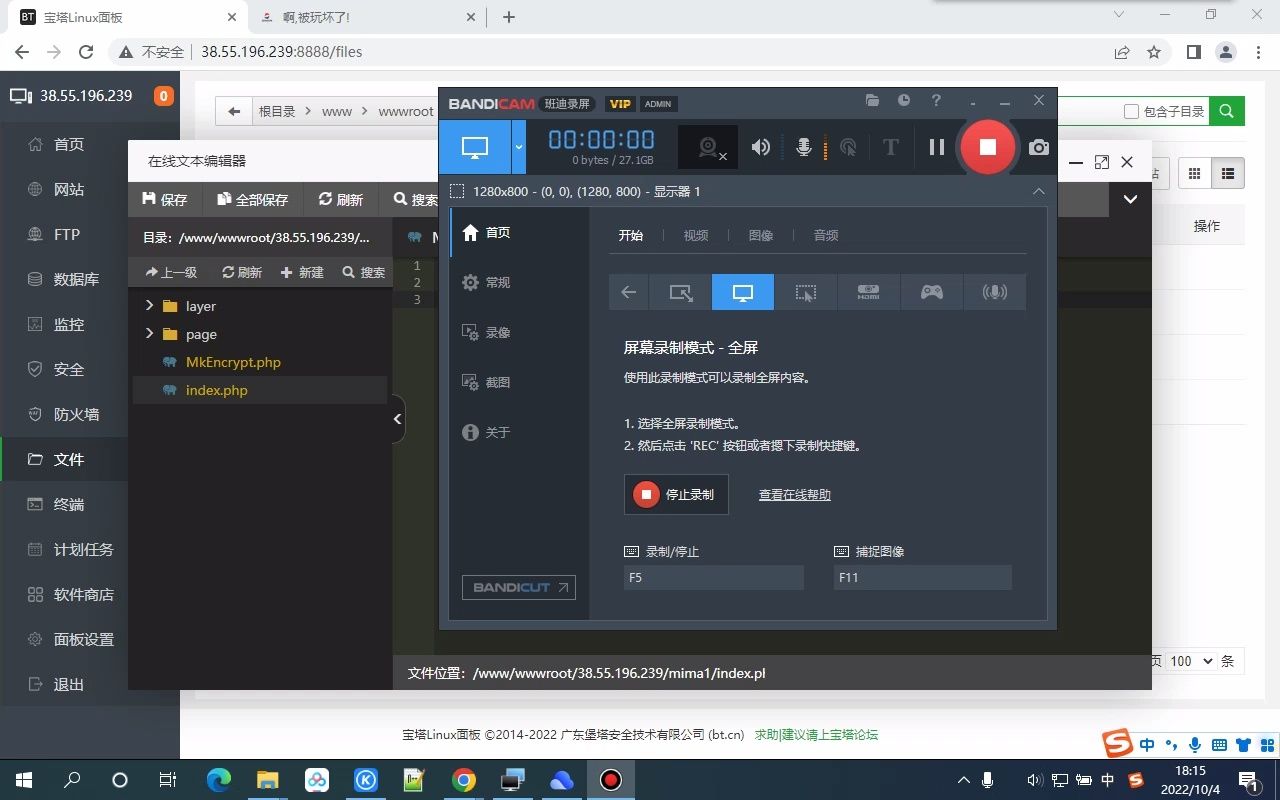
Task: Switch to the 视频 tab
Action: pyautogui.click(x=696, y=235)
